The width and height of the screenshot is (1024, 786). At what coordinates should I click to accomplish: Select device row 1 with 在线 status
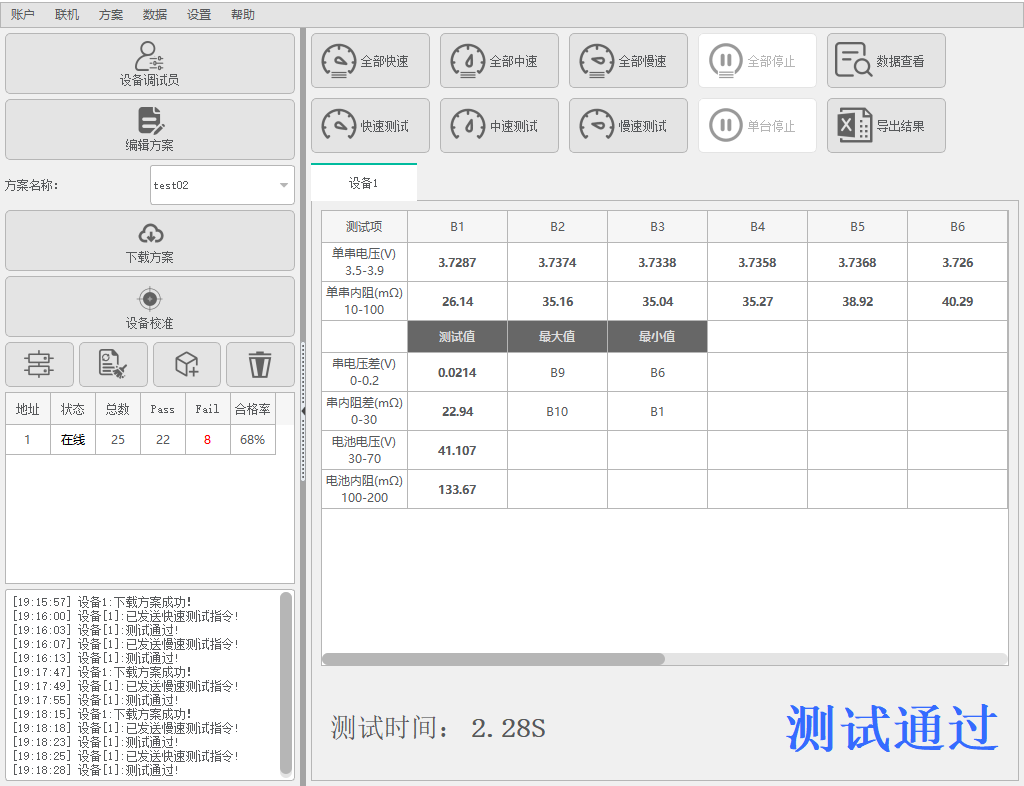(73, 440)
